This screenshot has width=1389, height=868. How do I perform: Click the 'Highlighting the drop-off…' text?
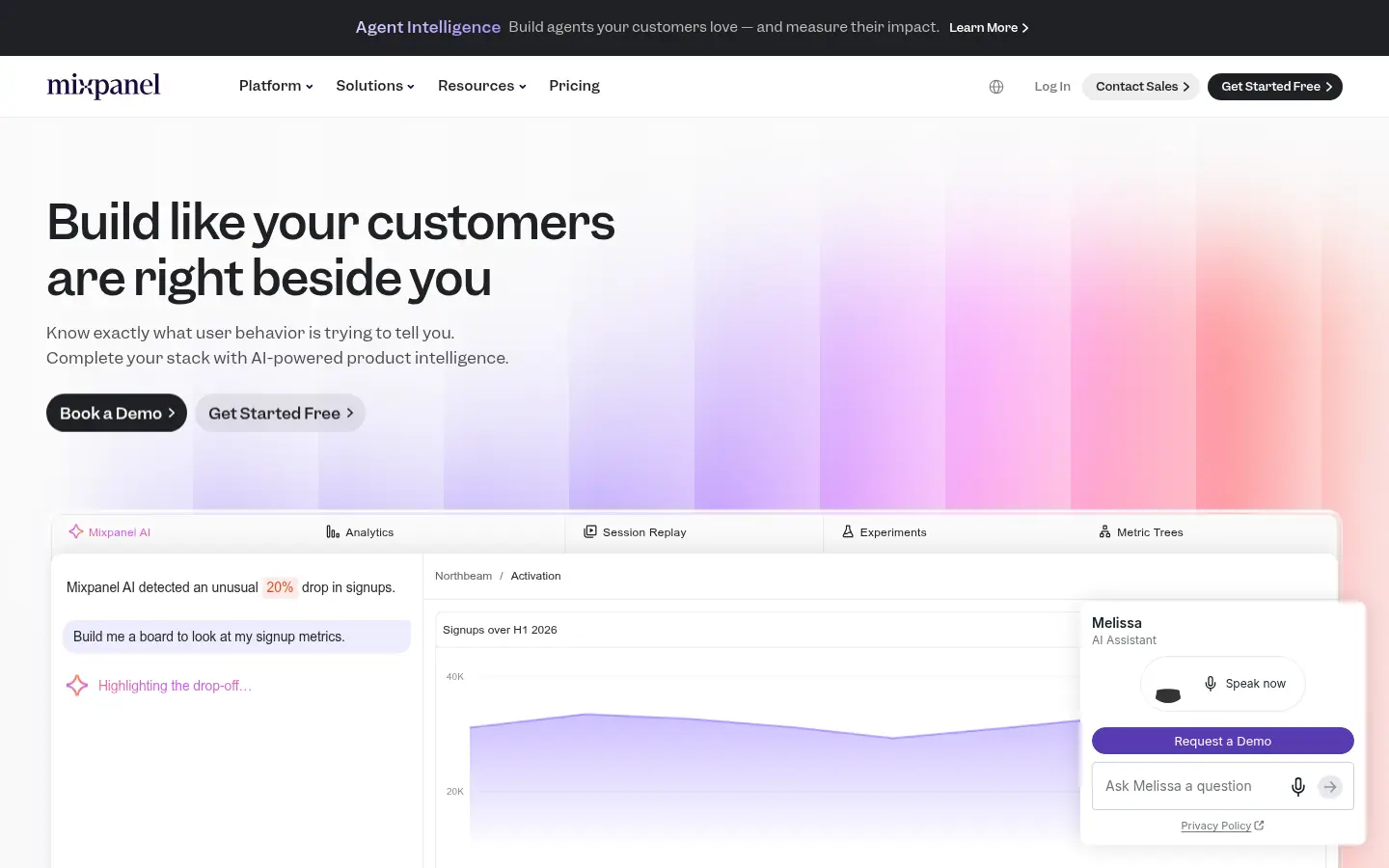coord(175,686)
